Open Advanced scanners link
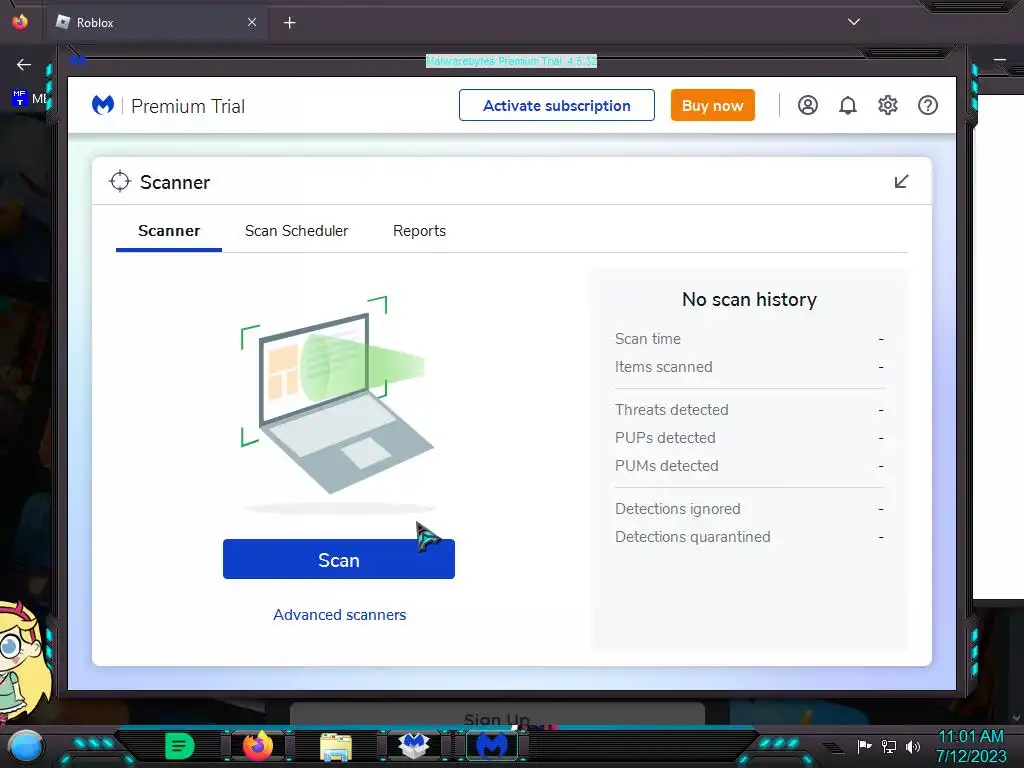 tap(340, 615)
